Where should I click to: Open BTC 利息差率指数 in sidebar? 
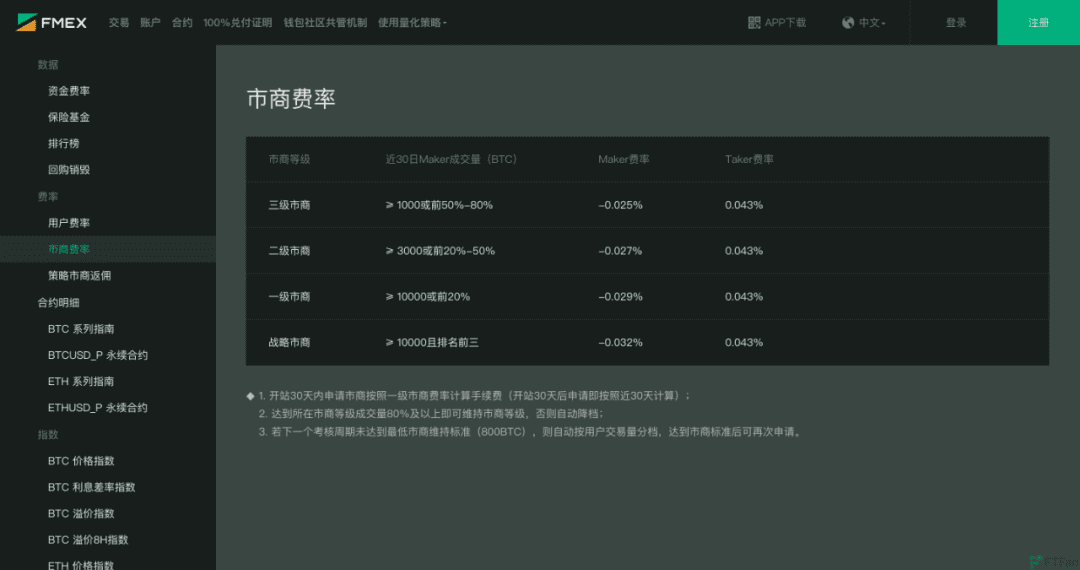(92, 487)
